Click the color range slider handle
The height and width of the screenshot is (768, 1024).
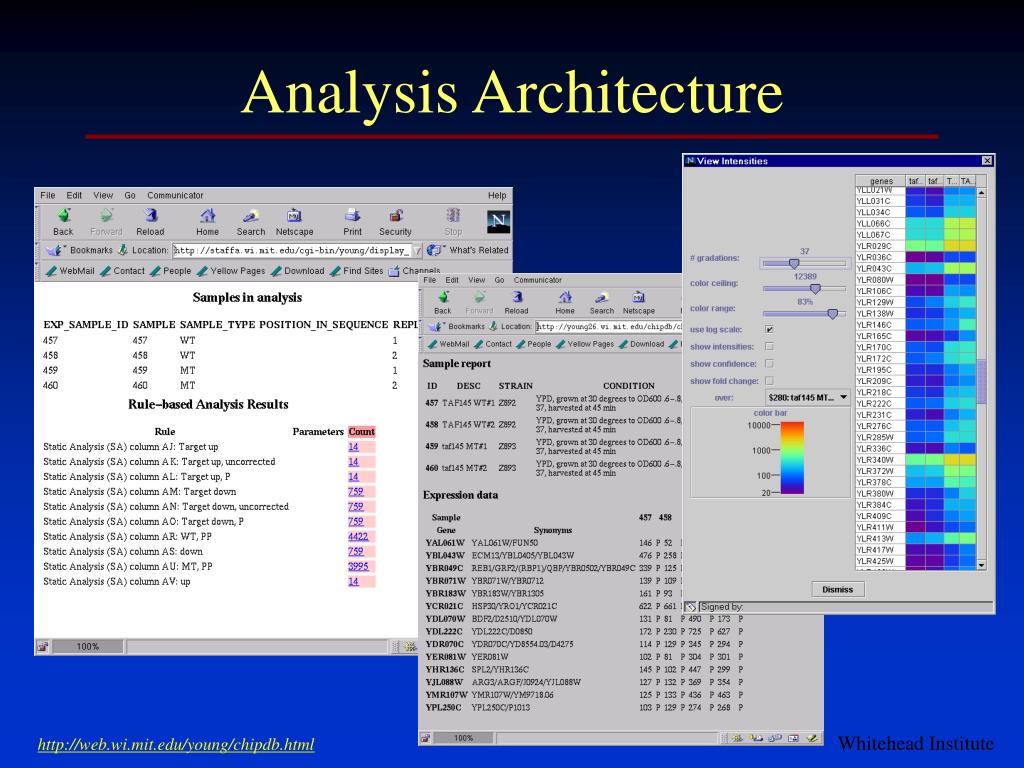833,313
